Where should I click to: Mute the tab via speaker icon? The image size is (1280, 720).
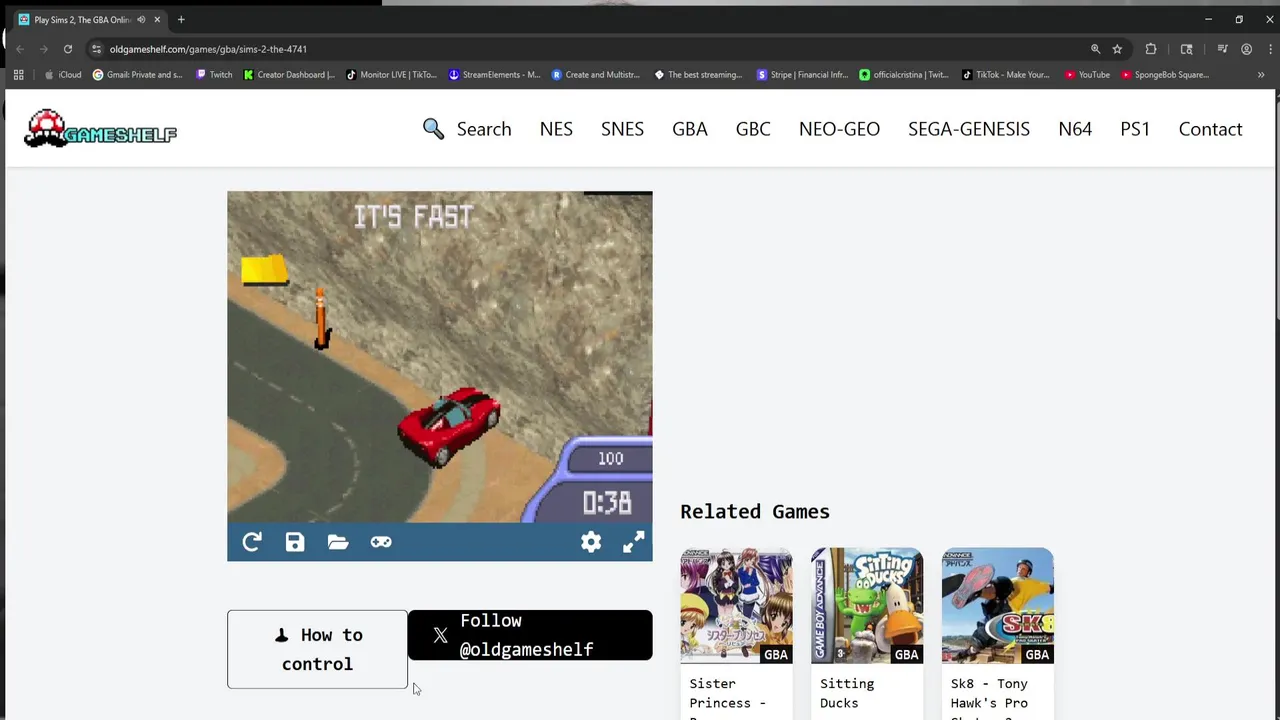click(141, 20)
